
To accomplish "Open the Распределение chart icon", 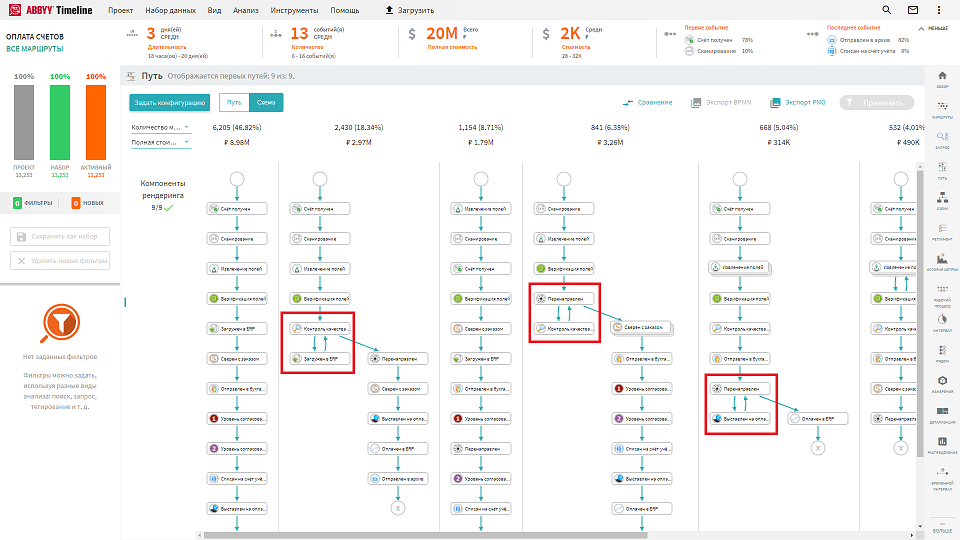I will click(x=942, y=441).
